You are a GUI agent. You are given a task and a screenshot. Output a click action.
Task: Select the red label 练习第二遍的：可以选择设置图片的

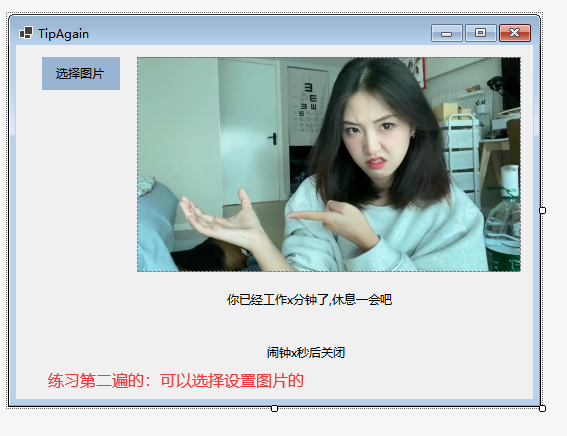click(176, 381)
